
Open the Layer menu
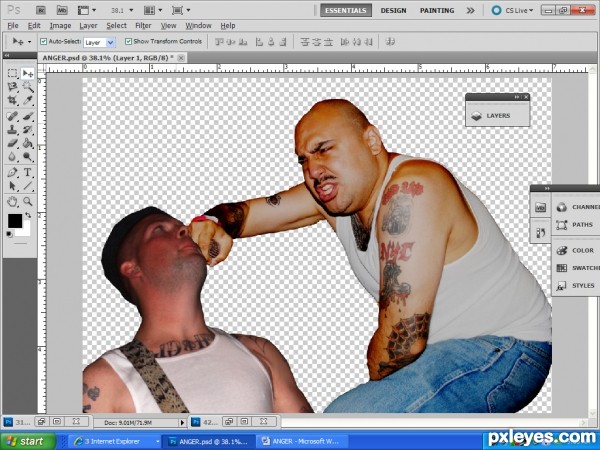88,26
